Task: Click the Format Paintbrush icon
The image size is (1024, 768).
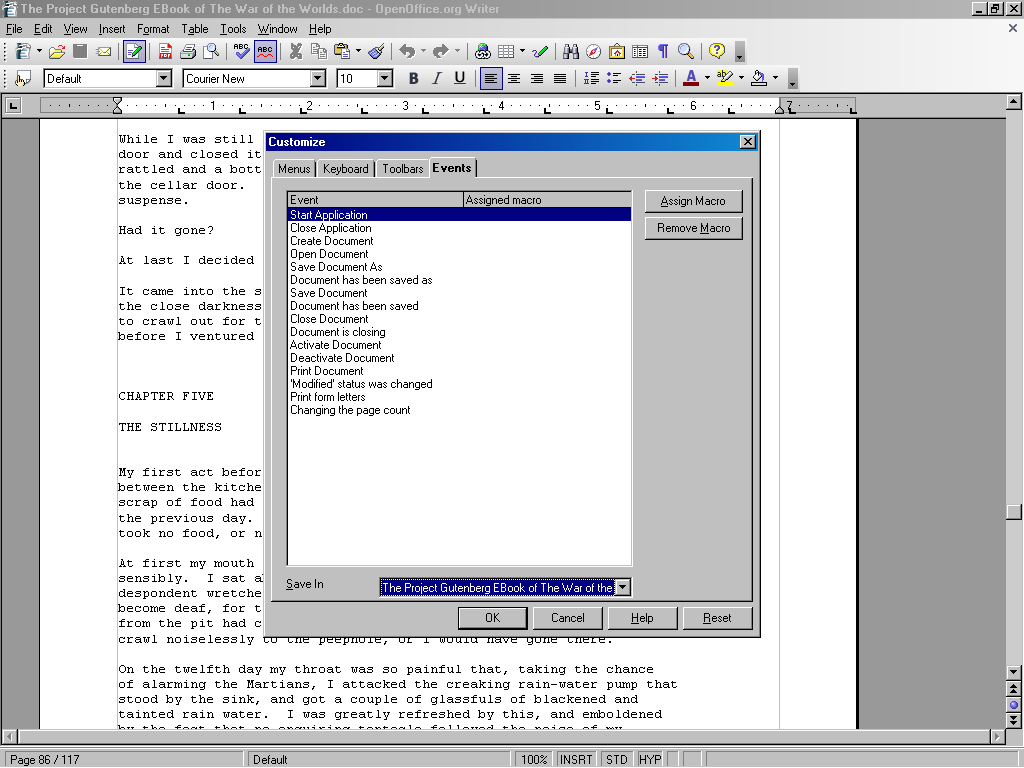Action: pyautogui.click(x=376, y=51)
